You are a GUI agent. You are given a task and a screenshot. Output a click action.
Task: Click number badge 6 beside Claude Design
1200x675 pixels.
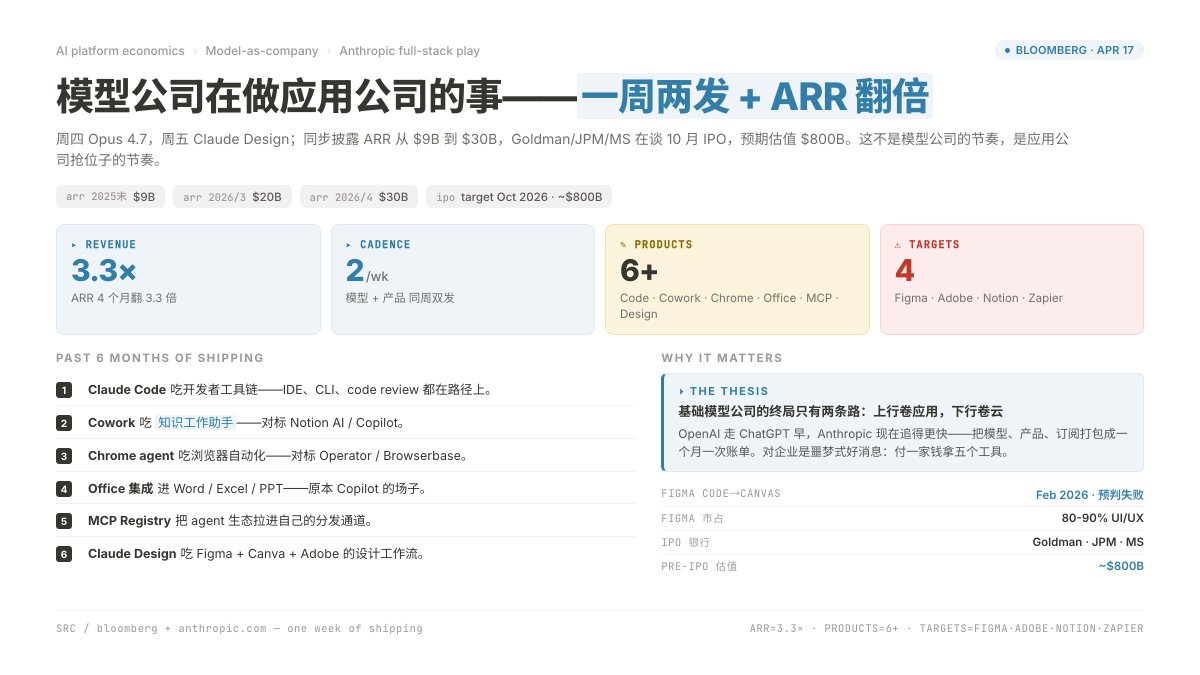coord(64,554)
